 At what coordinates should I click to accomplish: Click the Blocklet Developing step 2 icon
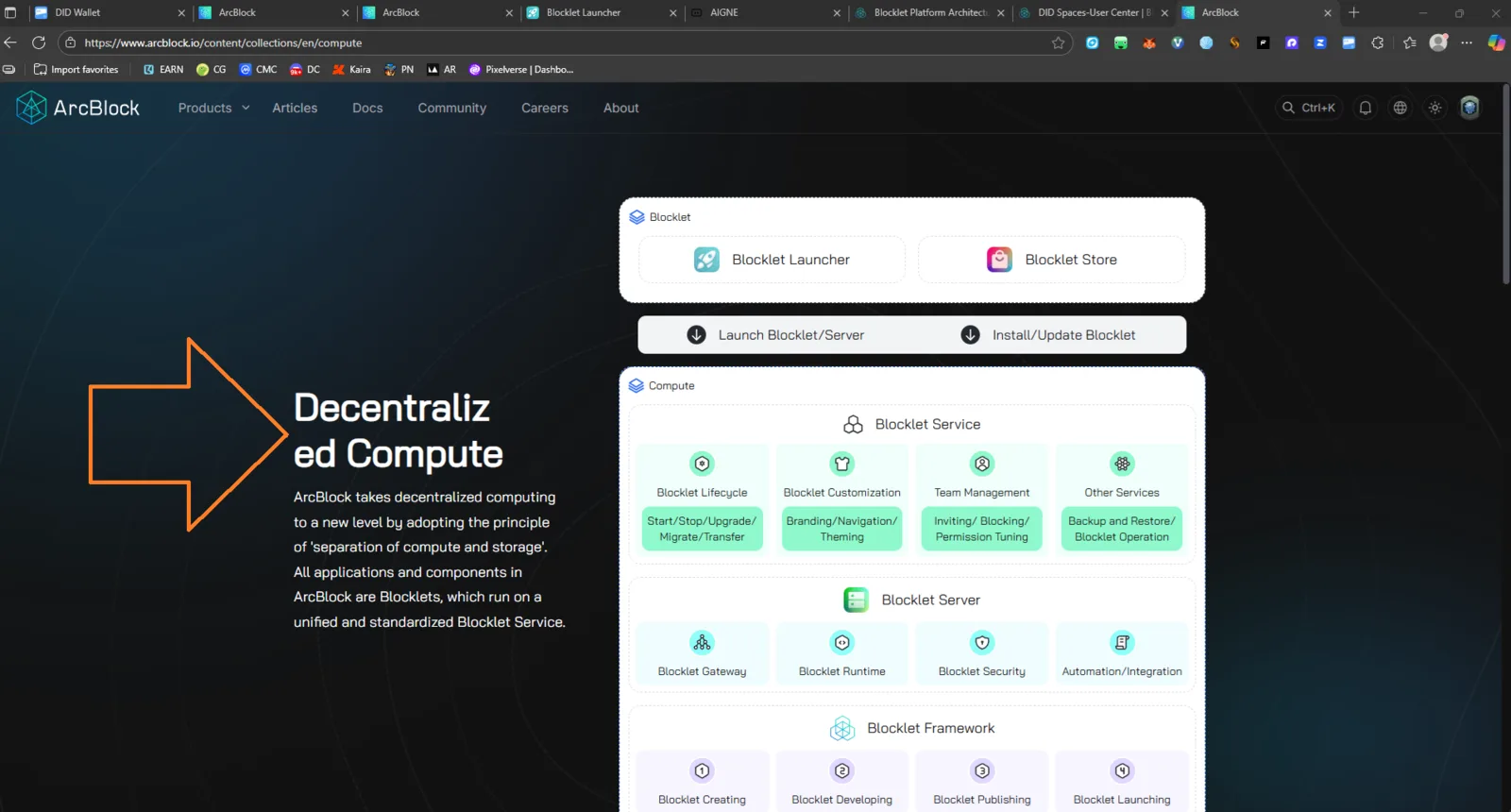pyautogui.click(x=842, y=771)
